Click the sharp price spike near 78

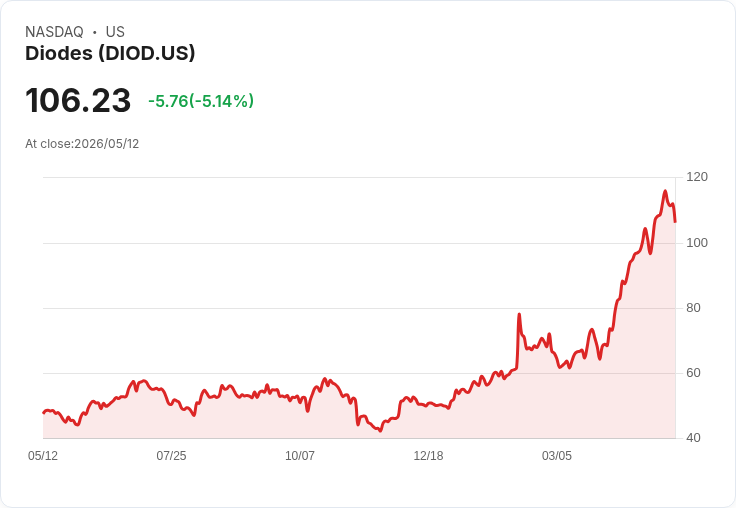pos(519,315)
